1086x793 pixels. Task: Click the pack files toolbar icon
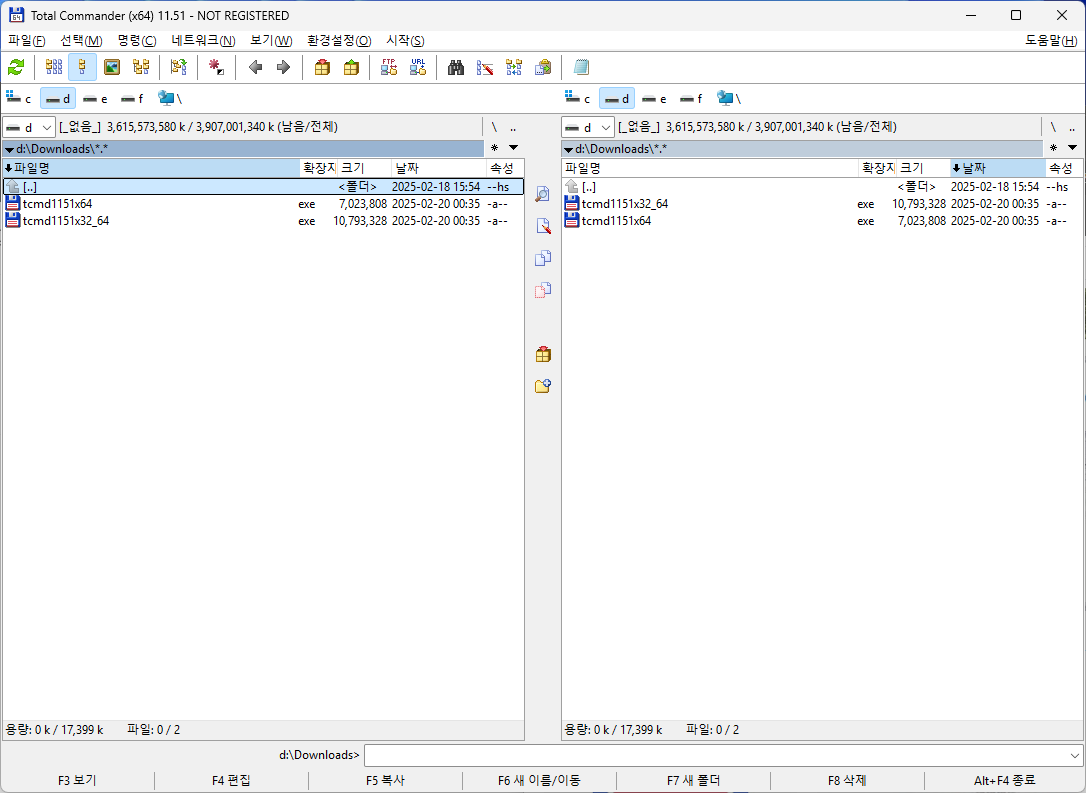(322, 67)
